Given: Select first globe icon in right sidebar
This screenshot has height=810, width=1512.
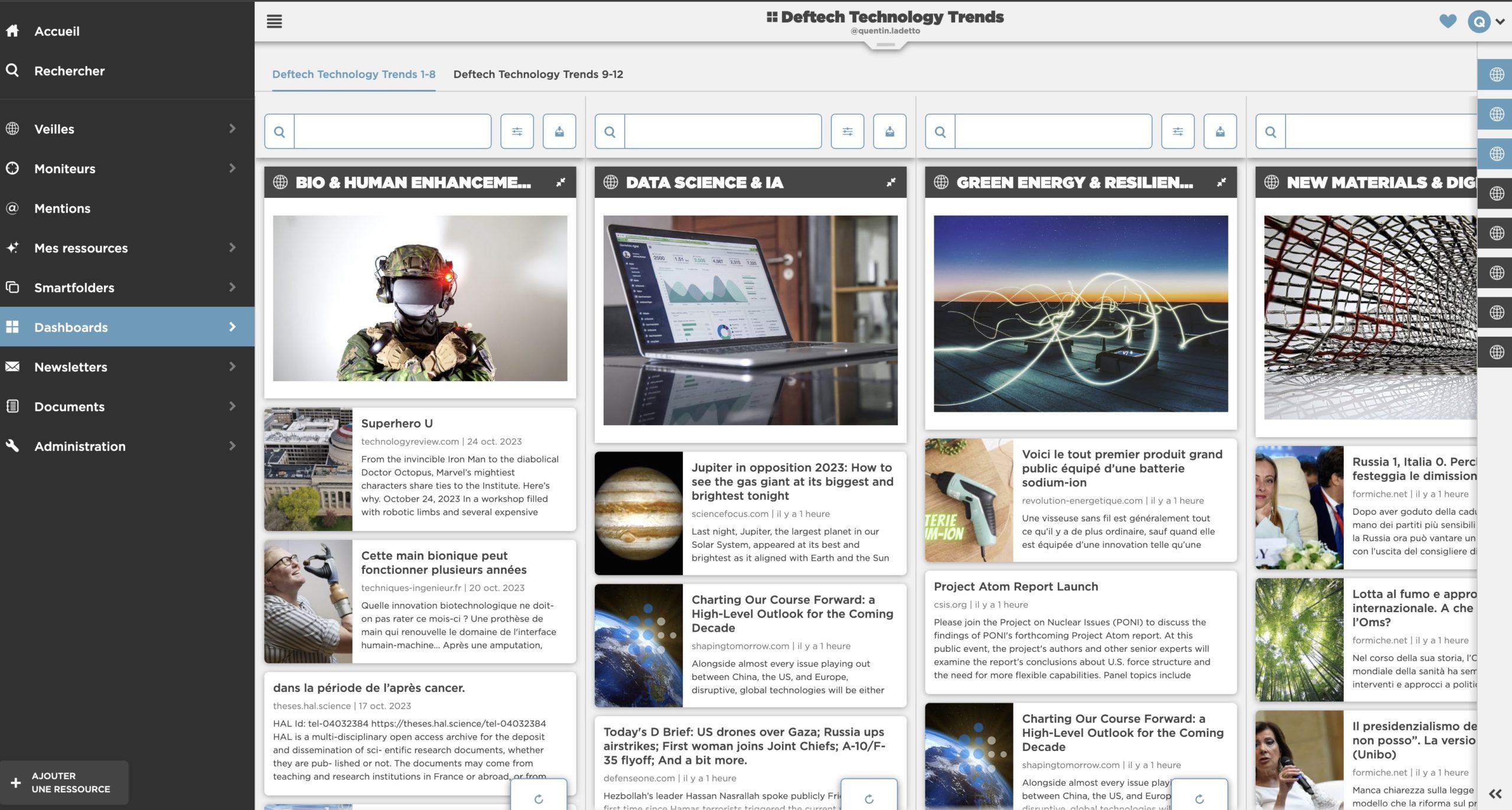Looking at the screenshot, I should click(1496, 74).
